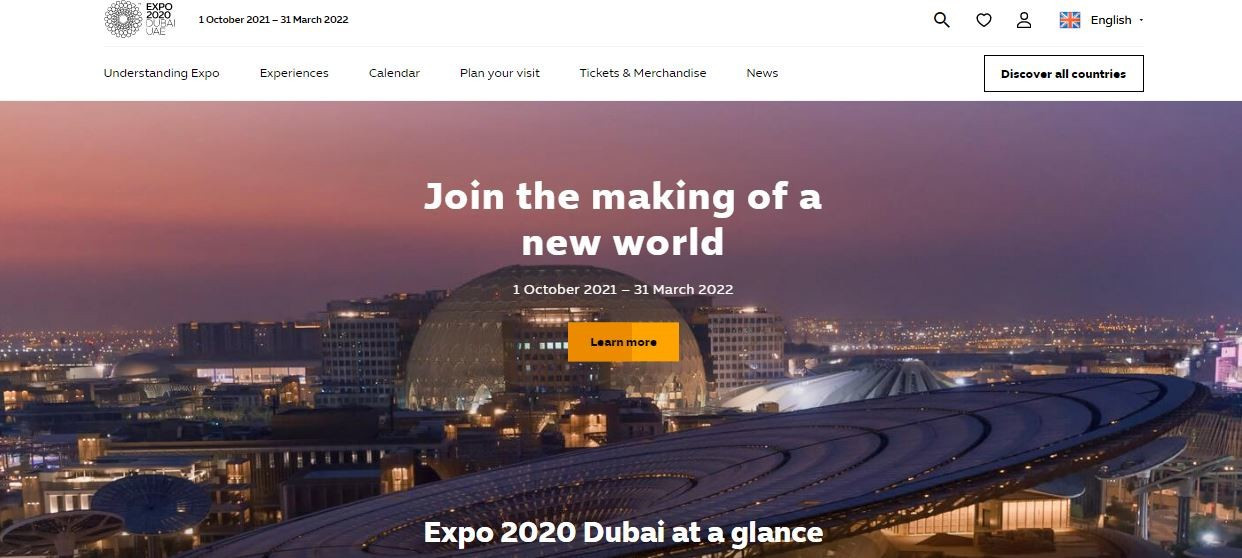This screenshot has width=1242, height=558.
Task: Click the 'Expo 2020 Dubai at a glance' heading
Action: tap(623, 532)
